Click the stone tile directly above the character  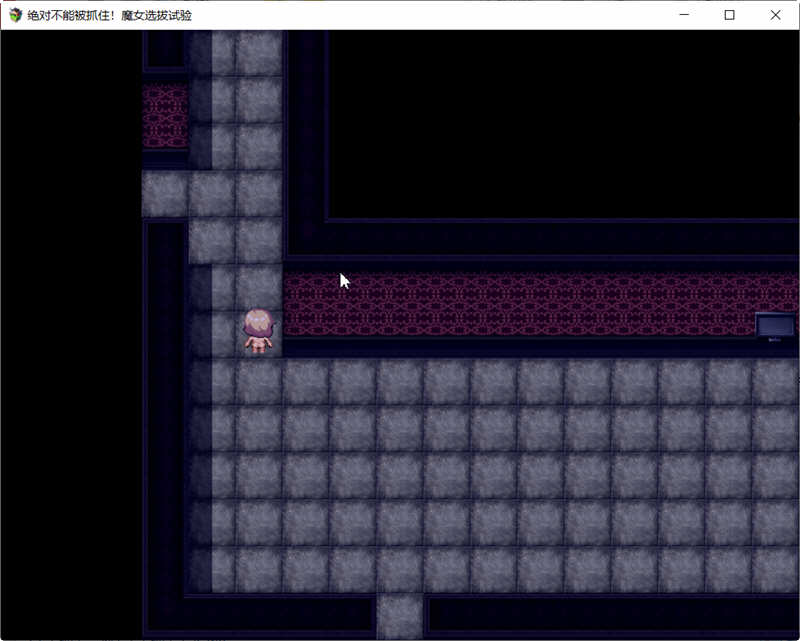tap(259, 287)
